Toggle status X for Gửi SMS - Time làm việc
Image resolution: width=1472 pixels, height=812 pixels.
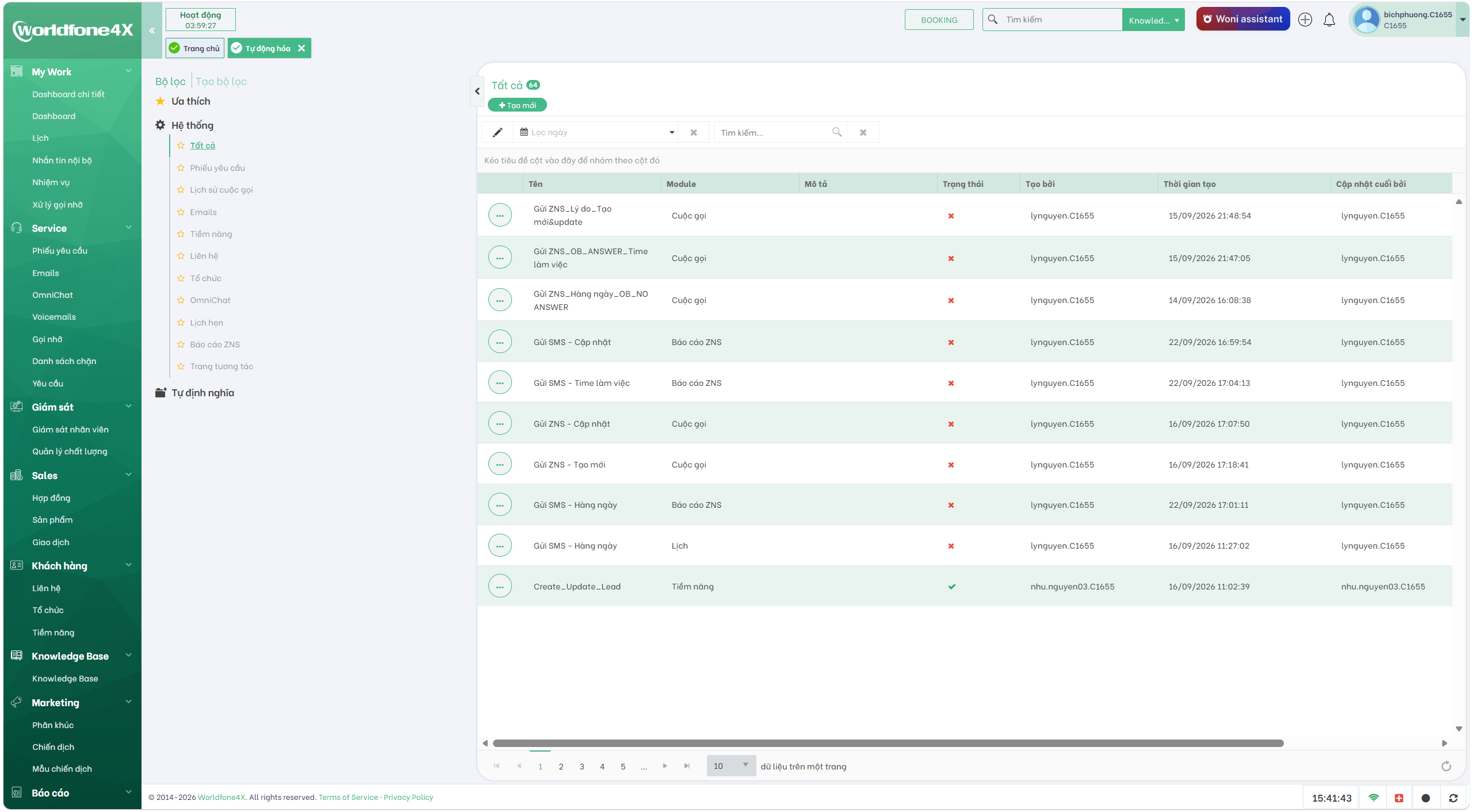(x=951, y=383)
